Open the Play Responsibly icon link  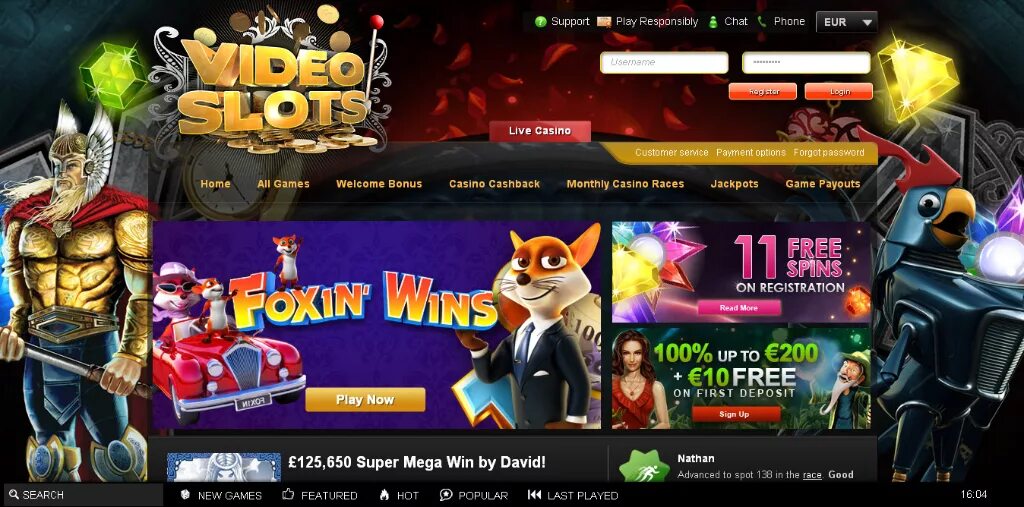pyautogui.click(x=604, y=22)
